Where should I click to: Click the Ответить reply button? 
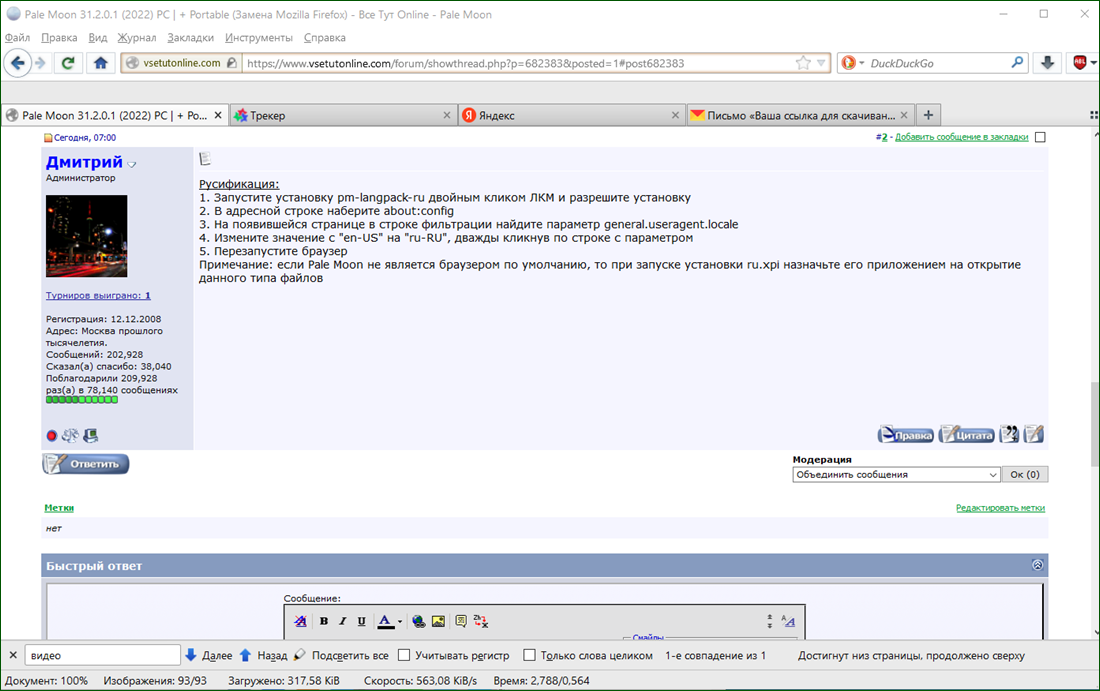coord(86,464)
